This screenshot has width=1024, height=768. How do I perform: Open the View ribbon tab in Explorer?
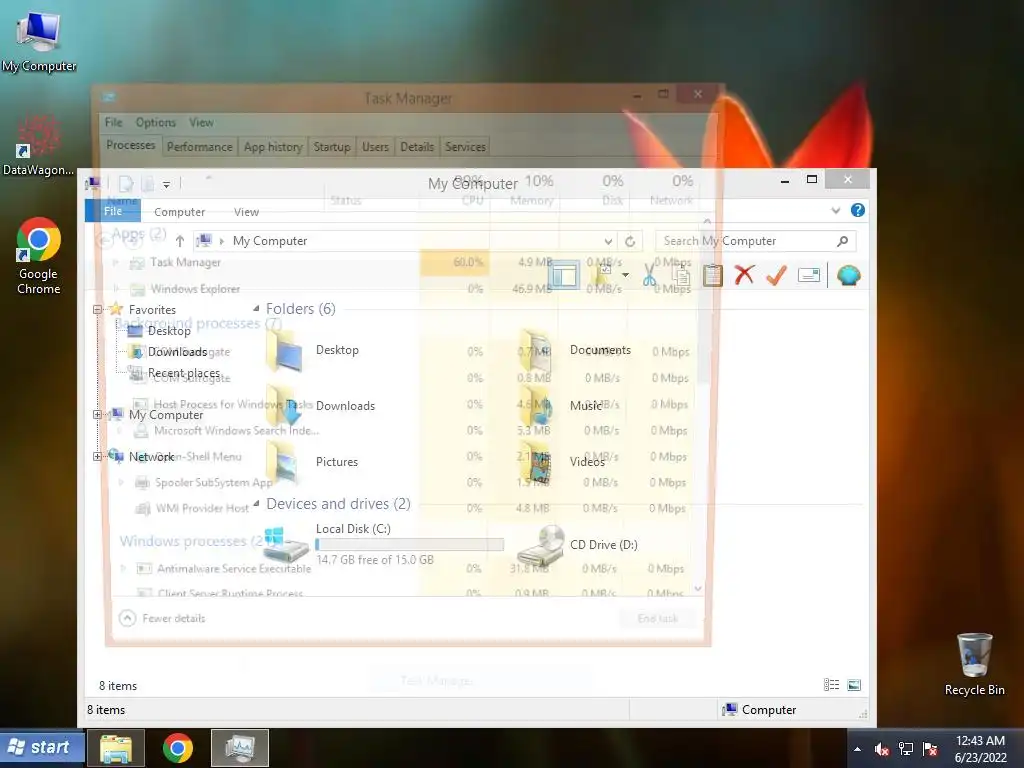coord(246,212)
